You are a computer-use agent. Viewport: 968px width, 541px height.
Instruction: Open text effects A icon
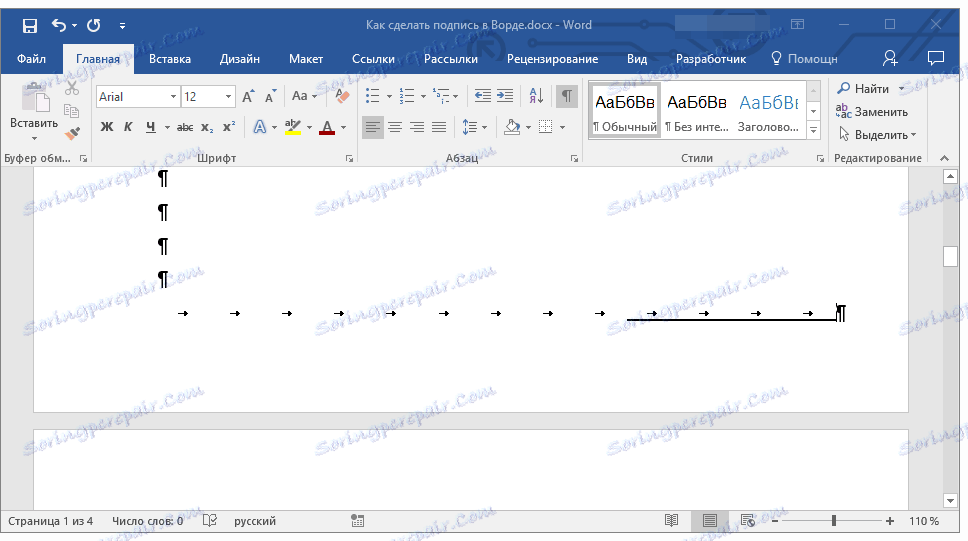coord(260,127)
